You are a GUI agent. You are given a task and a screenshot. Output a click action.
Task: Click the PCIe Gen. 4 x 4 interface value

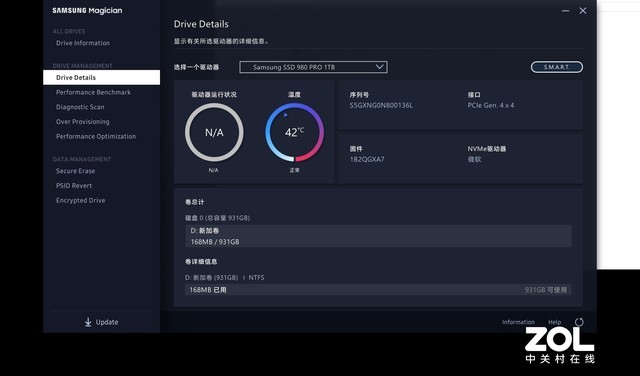tap(491, 105)
